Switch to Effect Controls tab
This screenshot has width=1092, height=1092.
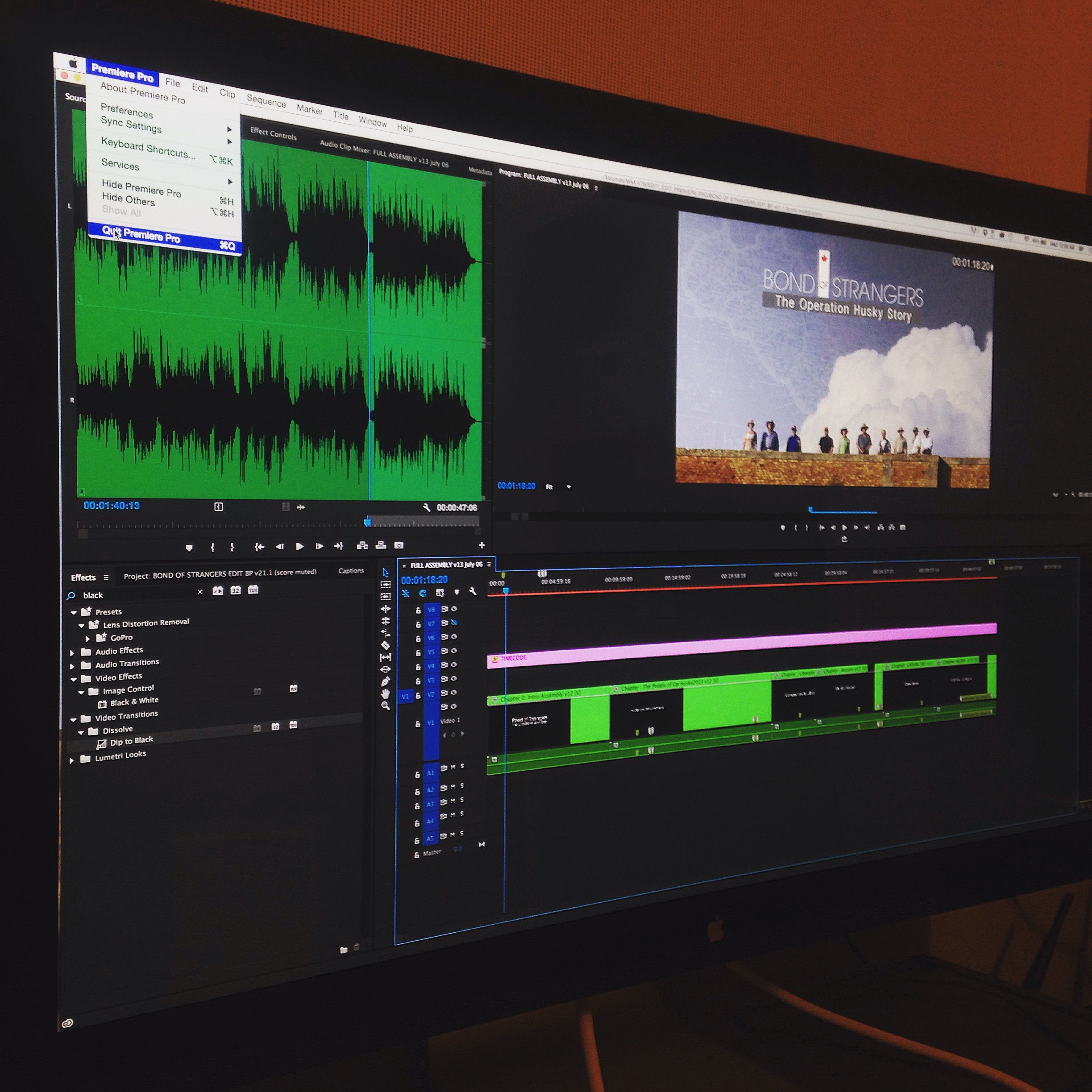click(273, 134)
